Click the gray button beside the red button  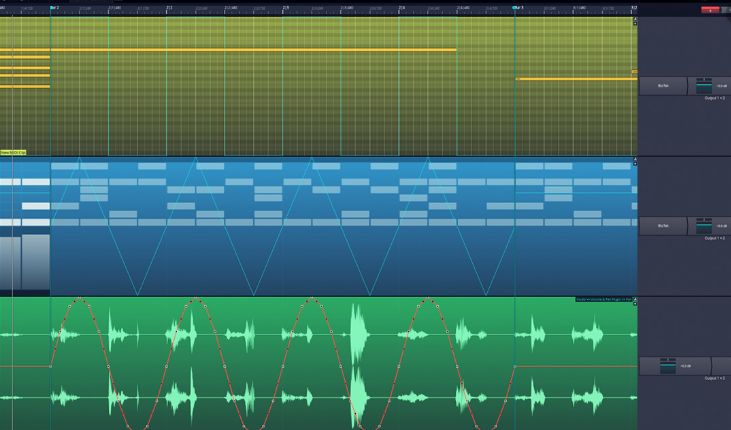click(x=725, y=9)
